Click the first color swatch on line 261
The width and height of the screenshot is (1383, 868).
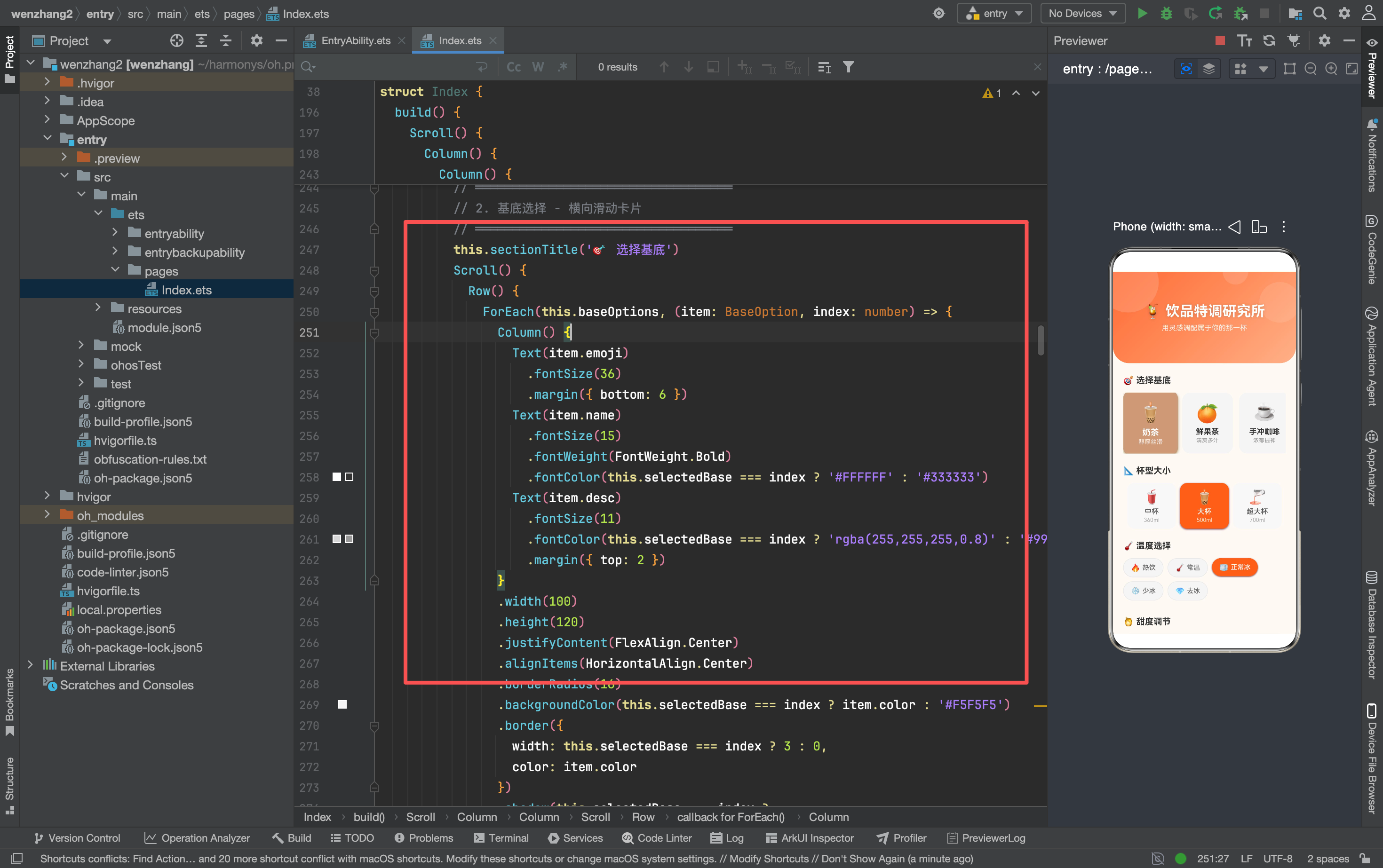pos(336,539)
